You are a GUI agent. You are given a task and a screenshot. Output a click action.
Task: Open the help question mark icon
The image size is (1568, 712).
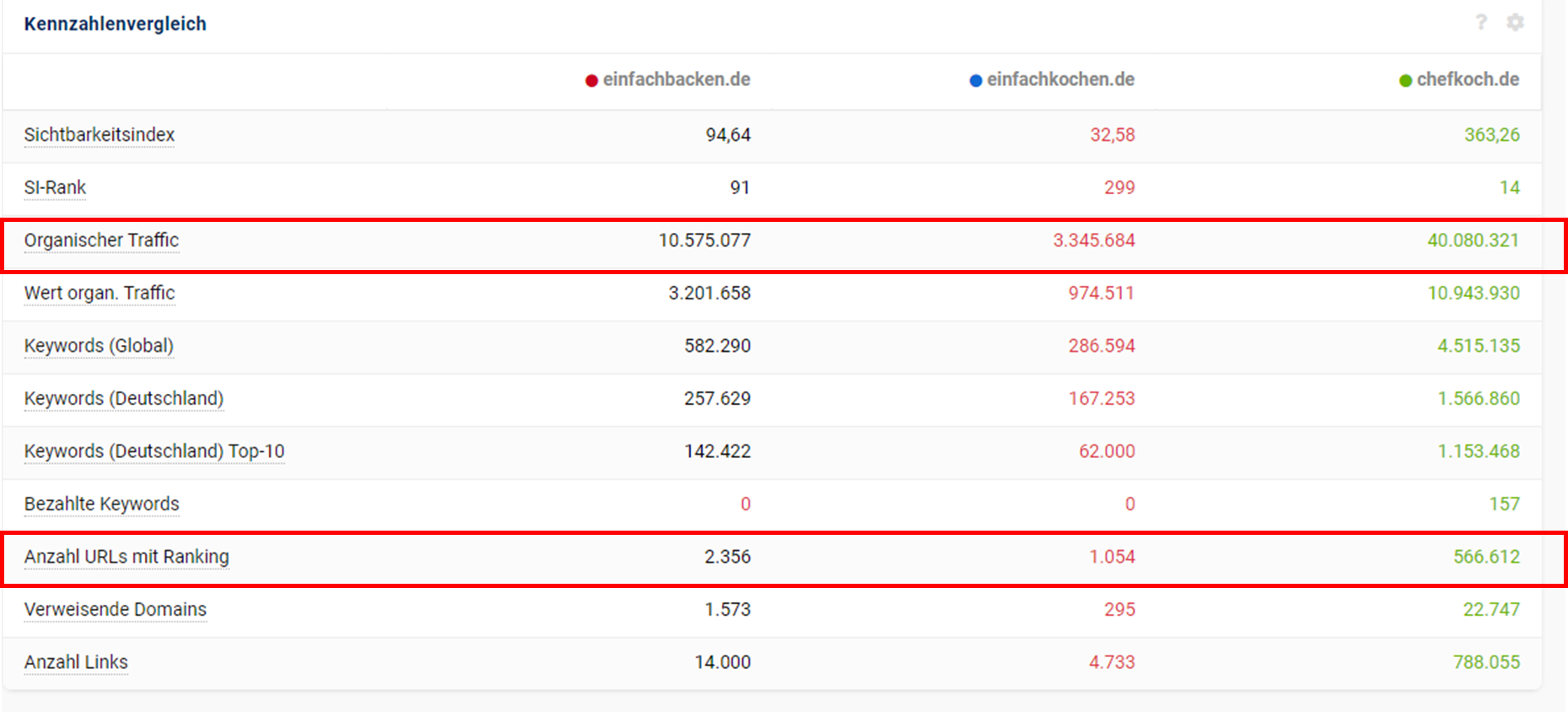click(1481, 23)
